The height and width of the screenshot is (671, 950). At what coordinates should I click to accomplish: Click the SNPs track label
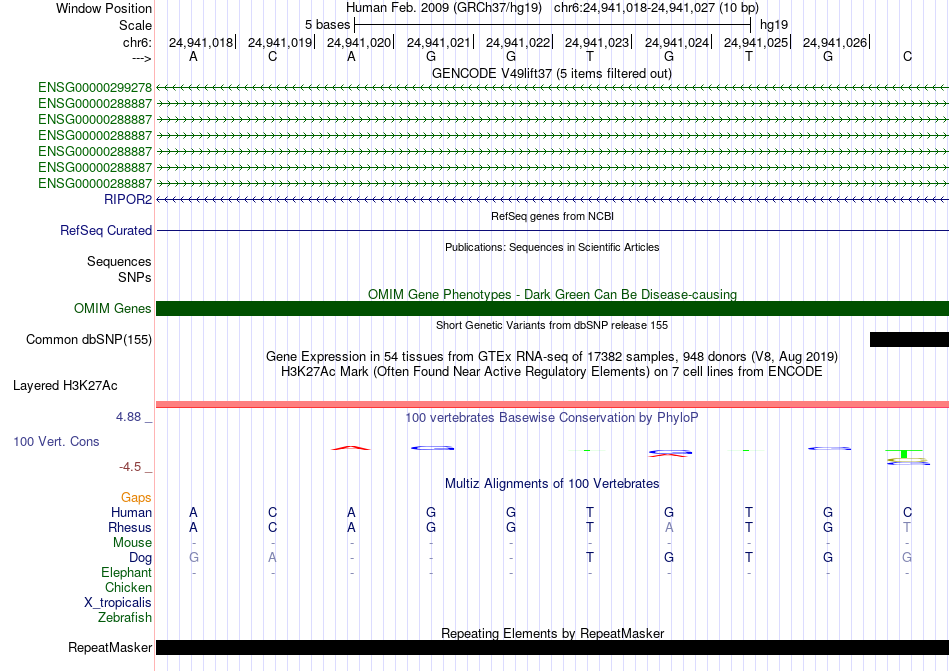(x=135, y=277)
